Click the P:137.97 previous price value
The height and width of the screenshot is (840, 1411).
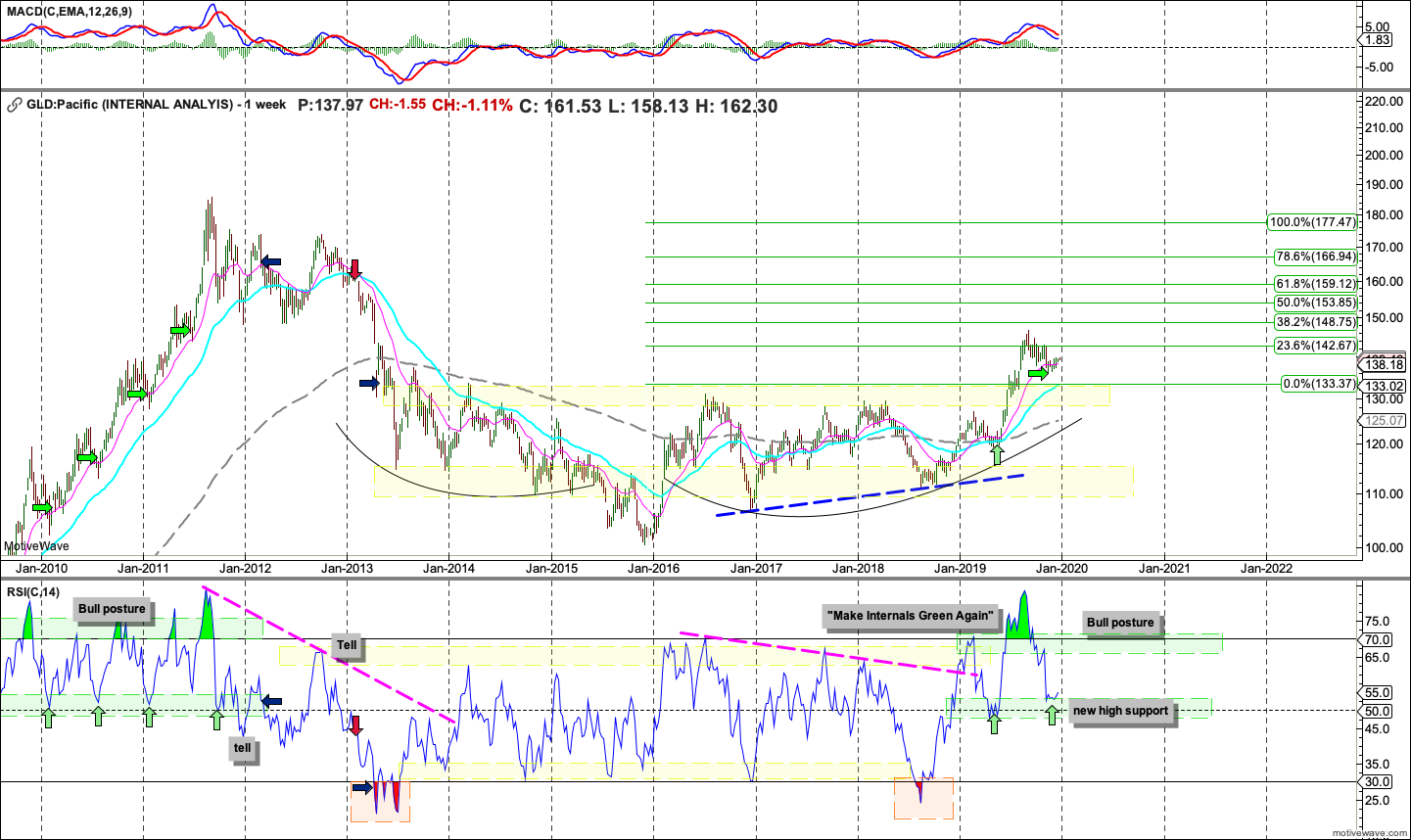point(330,105)
